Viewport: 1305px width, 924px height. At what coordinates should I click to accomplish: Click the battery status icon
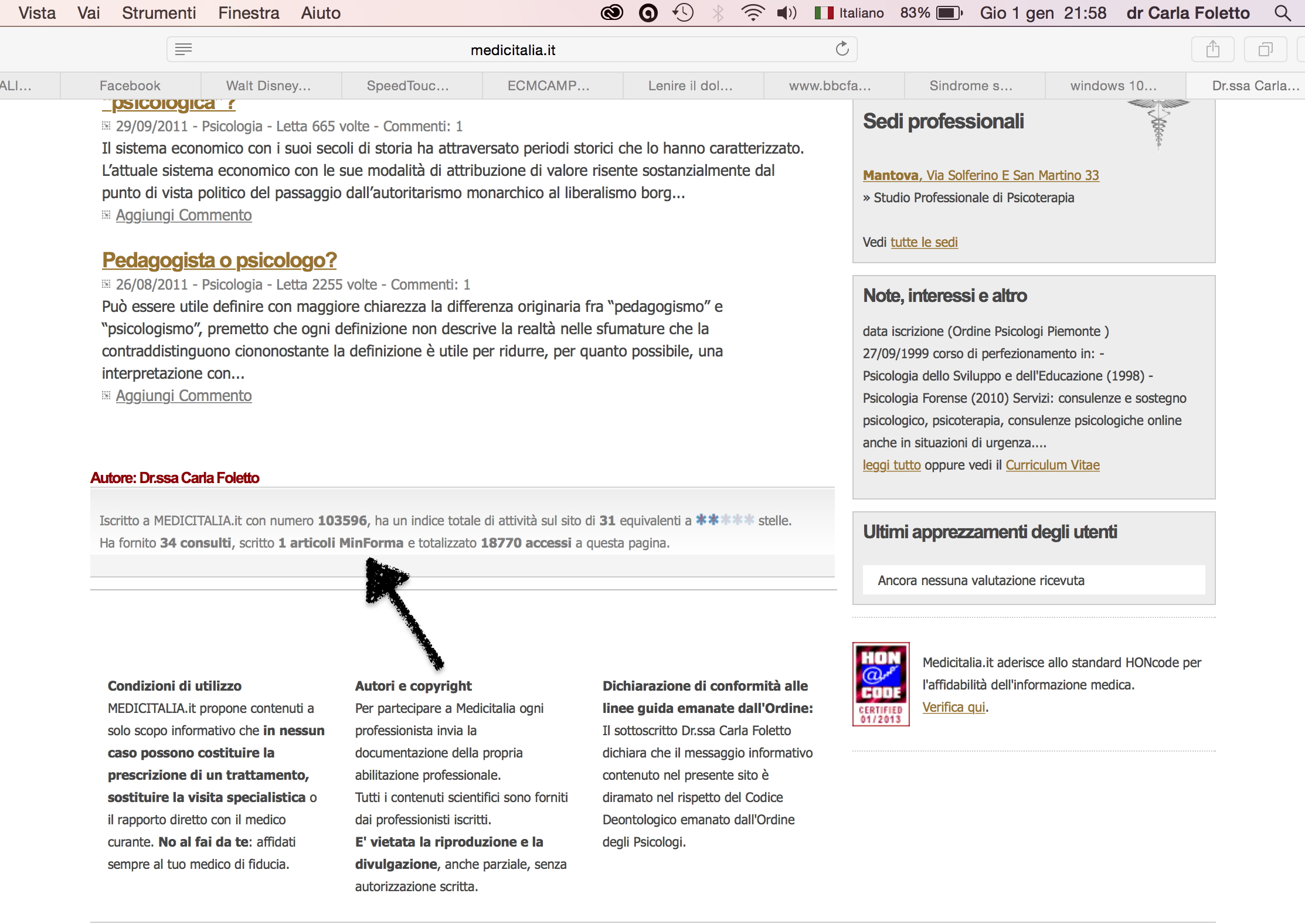pos(950,13)
